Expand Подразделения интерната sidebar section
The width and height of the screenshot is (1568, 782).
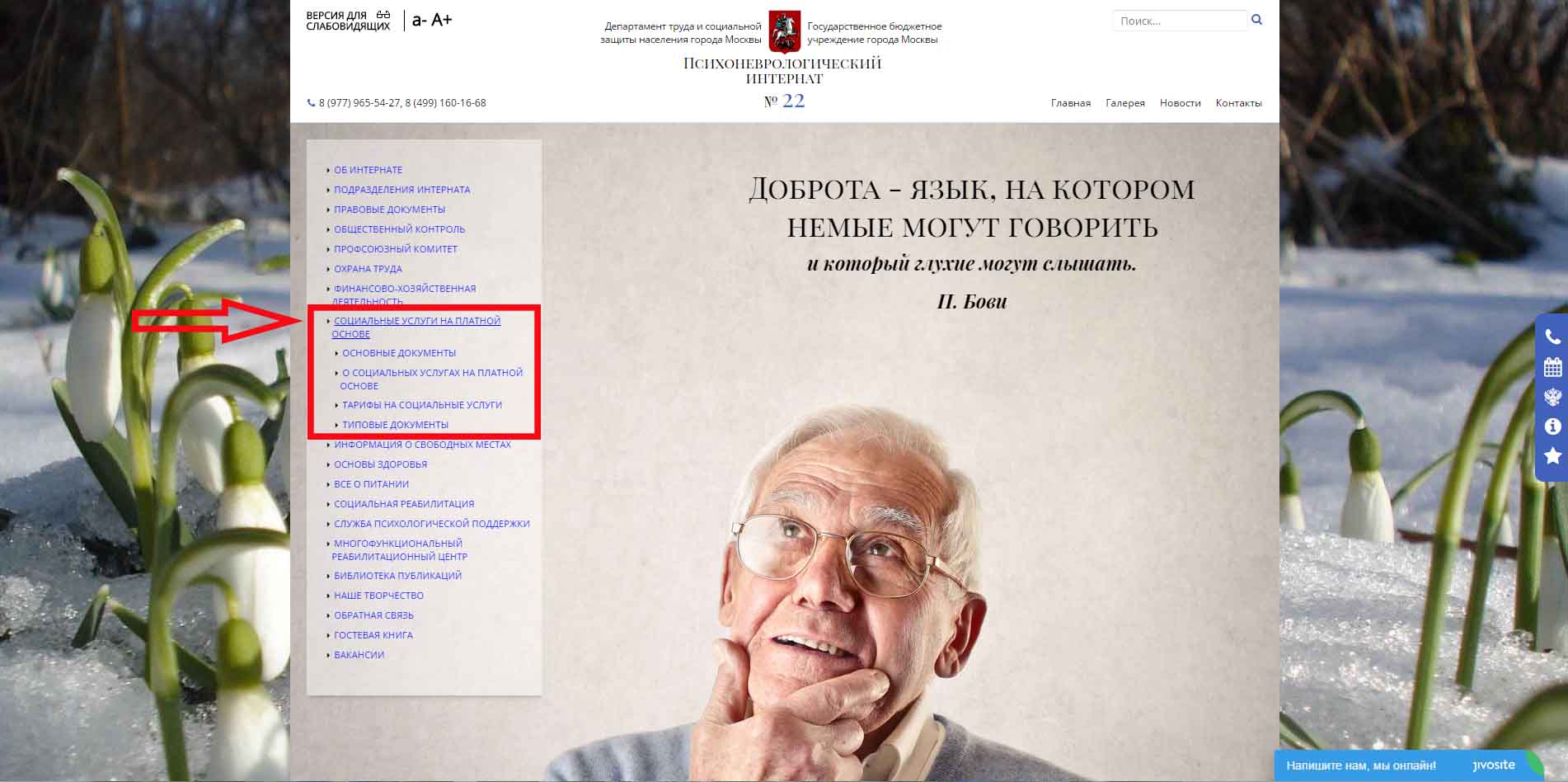coord(401,190)
